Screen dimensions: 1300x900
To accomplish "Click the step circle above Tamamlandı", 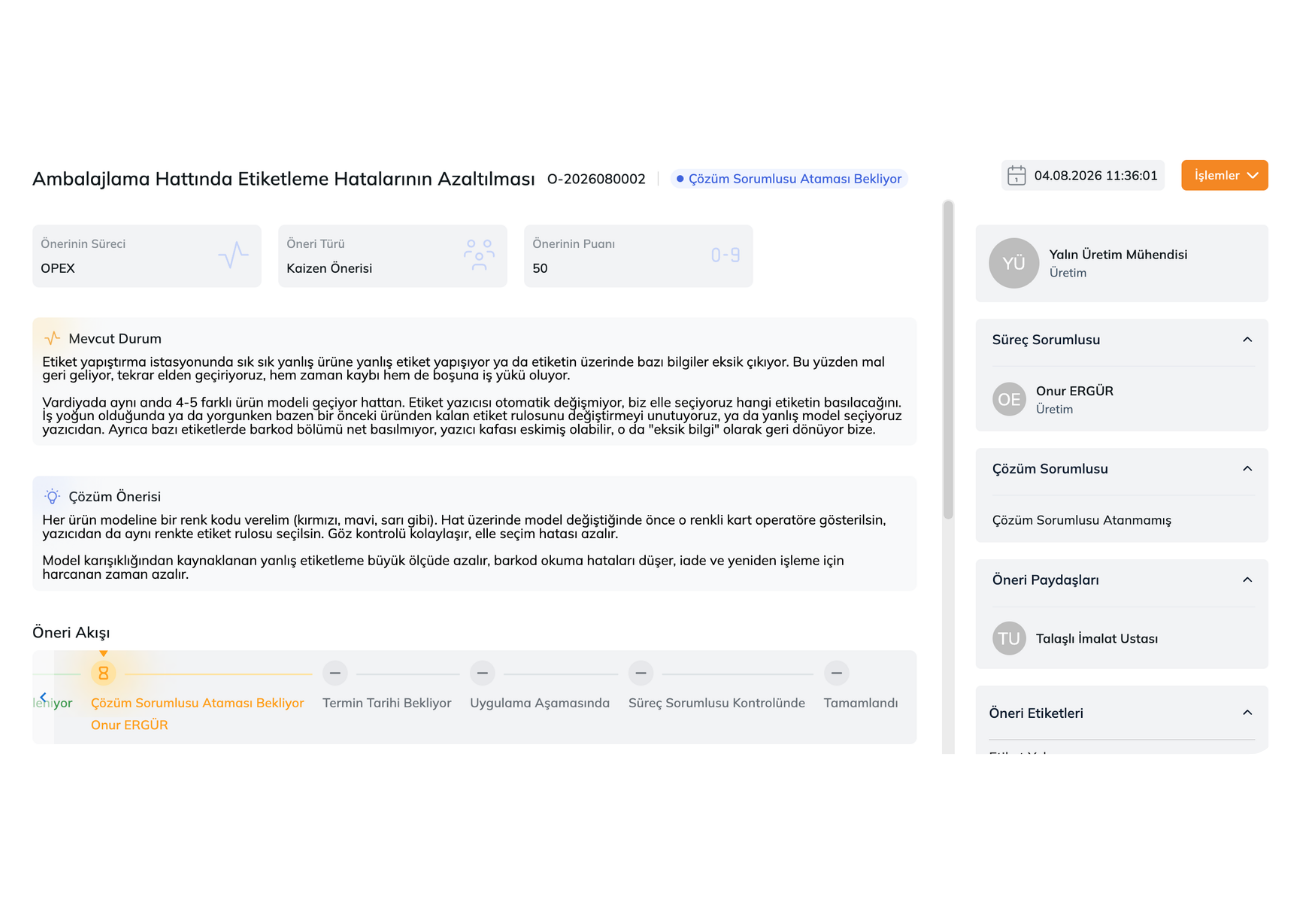I will (837, 672).
